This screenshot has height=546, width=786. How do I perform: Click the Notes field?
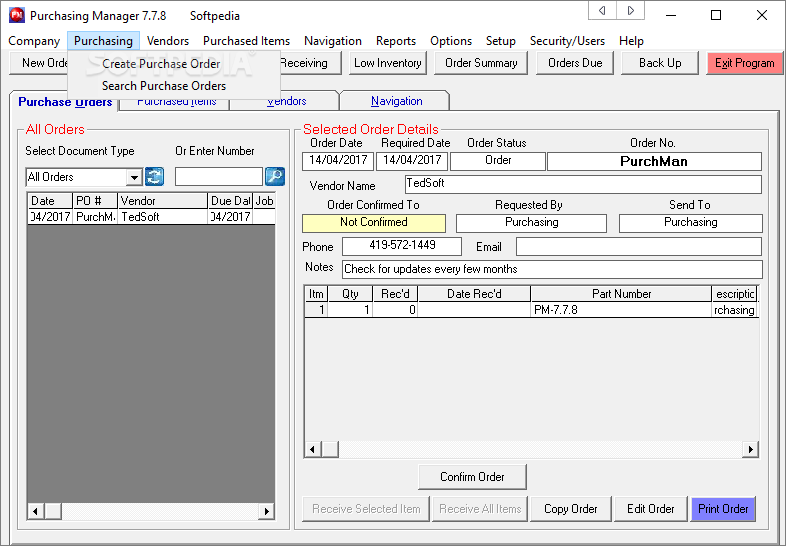pyautogui.click(x=552, y=269)
